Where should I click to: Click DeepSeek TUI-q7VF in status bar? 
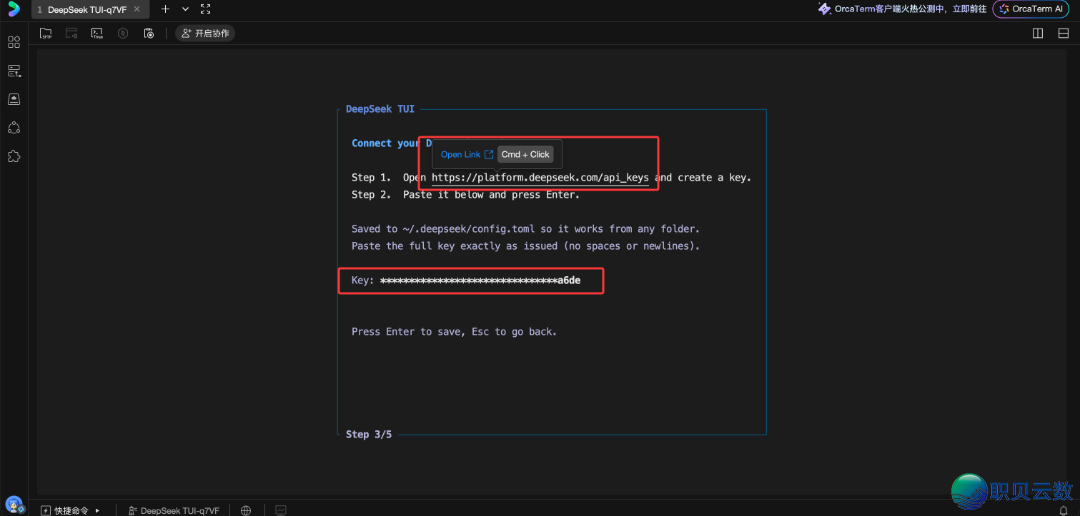point(174,510)
